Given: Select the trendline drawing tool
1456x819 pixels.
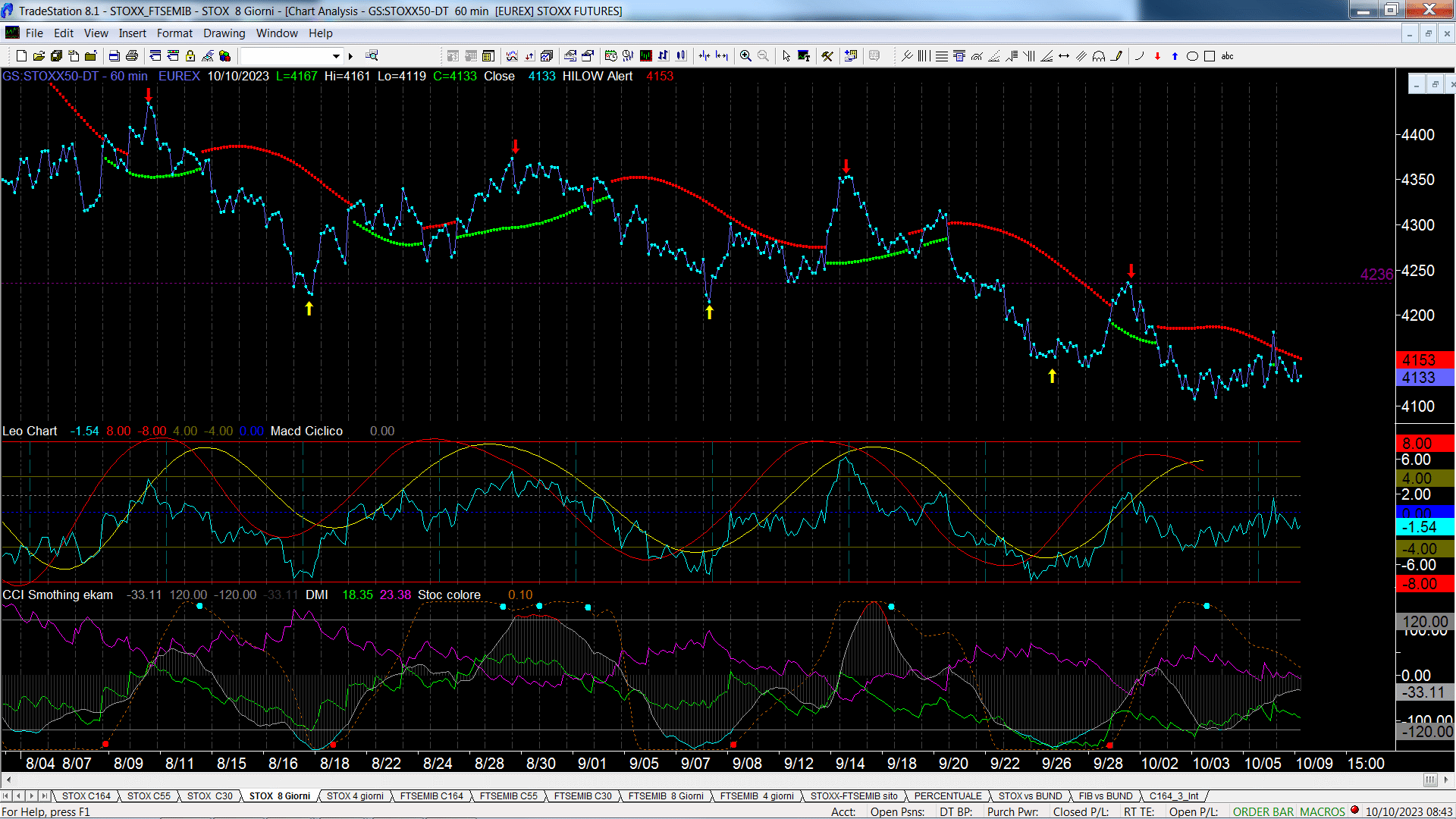Looking at the screenshot, I should (x=907, y=56).
